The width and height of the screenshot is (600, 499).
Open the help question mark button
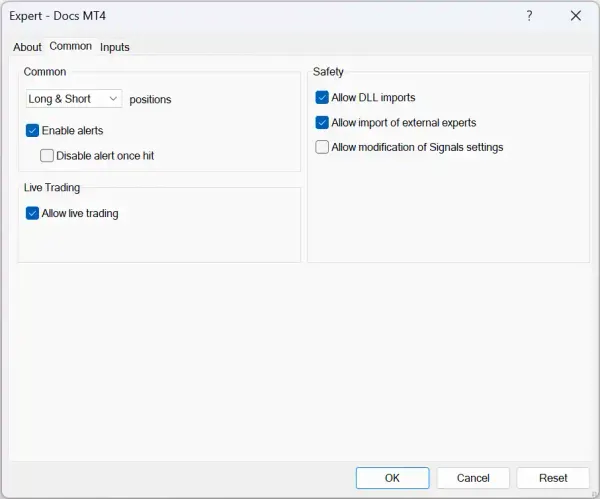click(529, 16)
